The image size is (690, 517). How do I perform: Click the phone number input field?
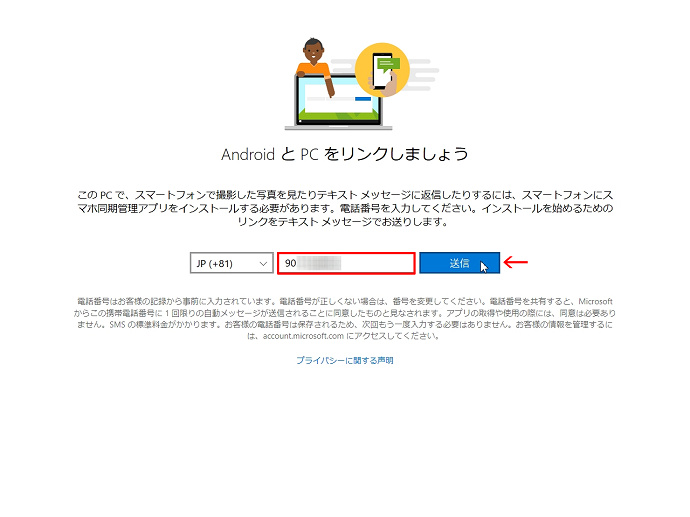(346, 263)
